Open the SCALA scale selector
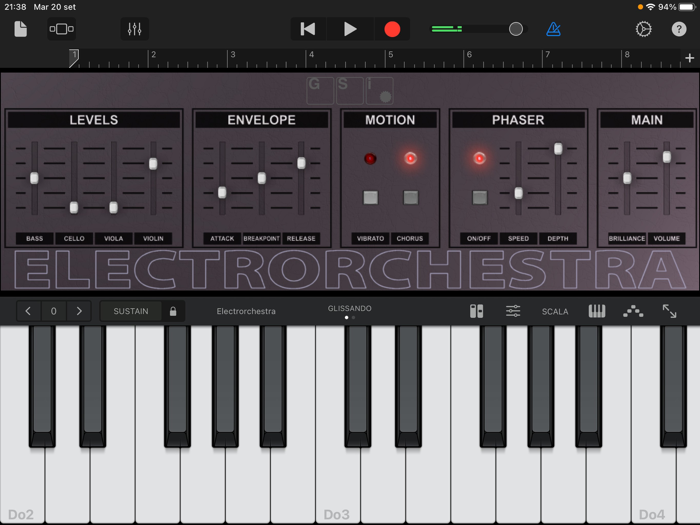 point(555,312)
